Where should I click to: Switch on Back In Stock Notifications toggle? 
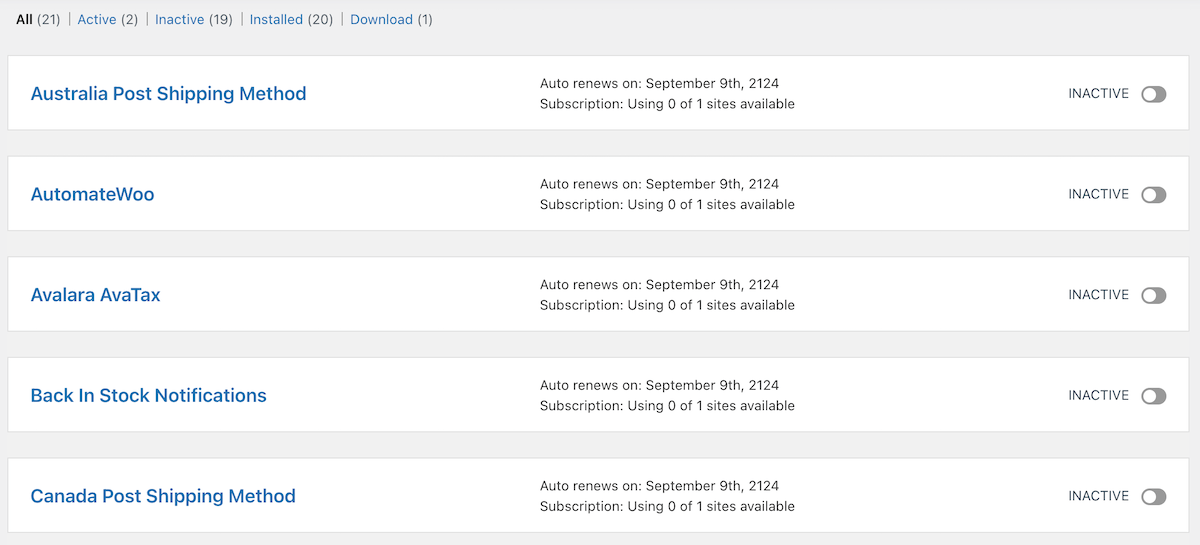(1154, 396)
